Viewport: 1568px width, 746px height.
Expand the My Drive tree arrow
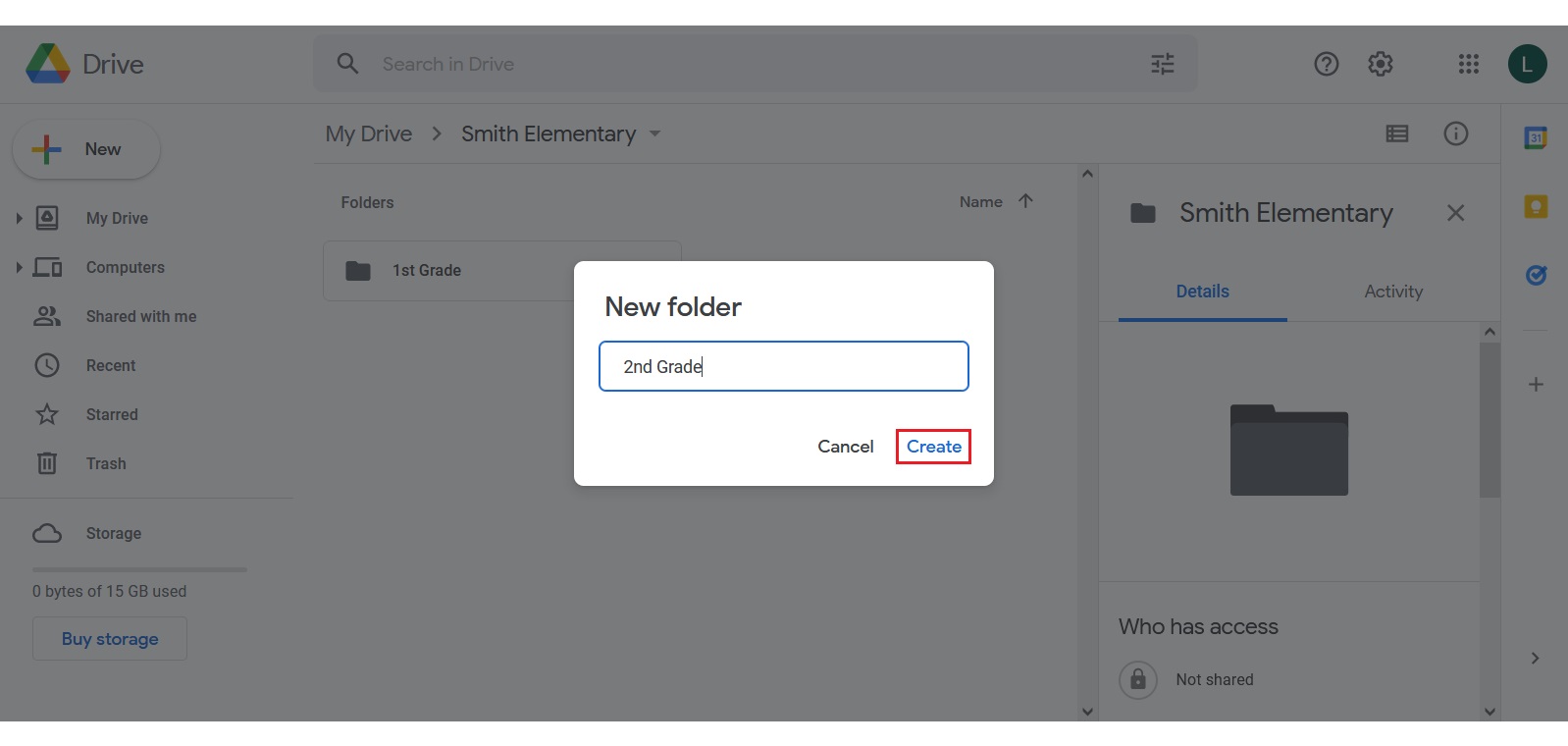pyautogui.click(x=19, y=218)
